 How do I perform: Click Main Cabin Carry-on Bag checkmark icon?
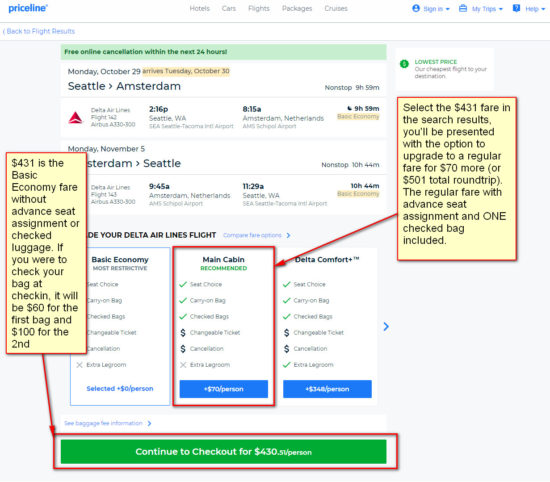click(183, 300)
